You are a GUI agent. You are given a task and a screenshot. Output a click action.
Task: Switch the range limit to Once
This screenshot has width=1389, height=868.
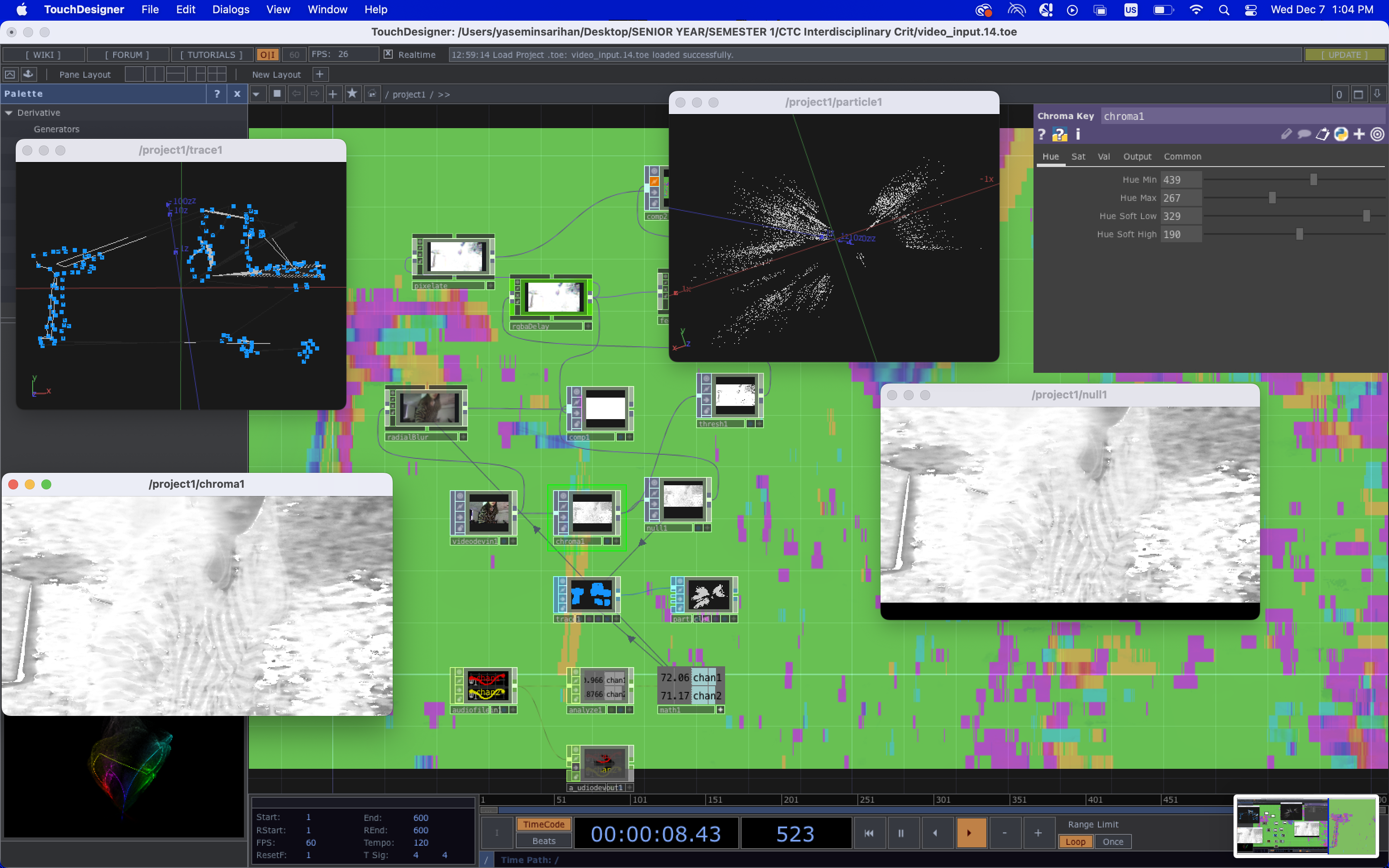pyautogui.click(x=1112, y=842)
